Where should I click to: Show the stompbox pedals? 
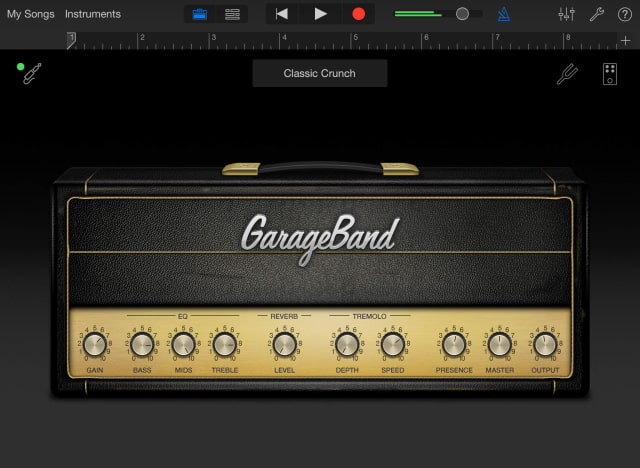click(x=610, y=74)
